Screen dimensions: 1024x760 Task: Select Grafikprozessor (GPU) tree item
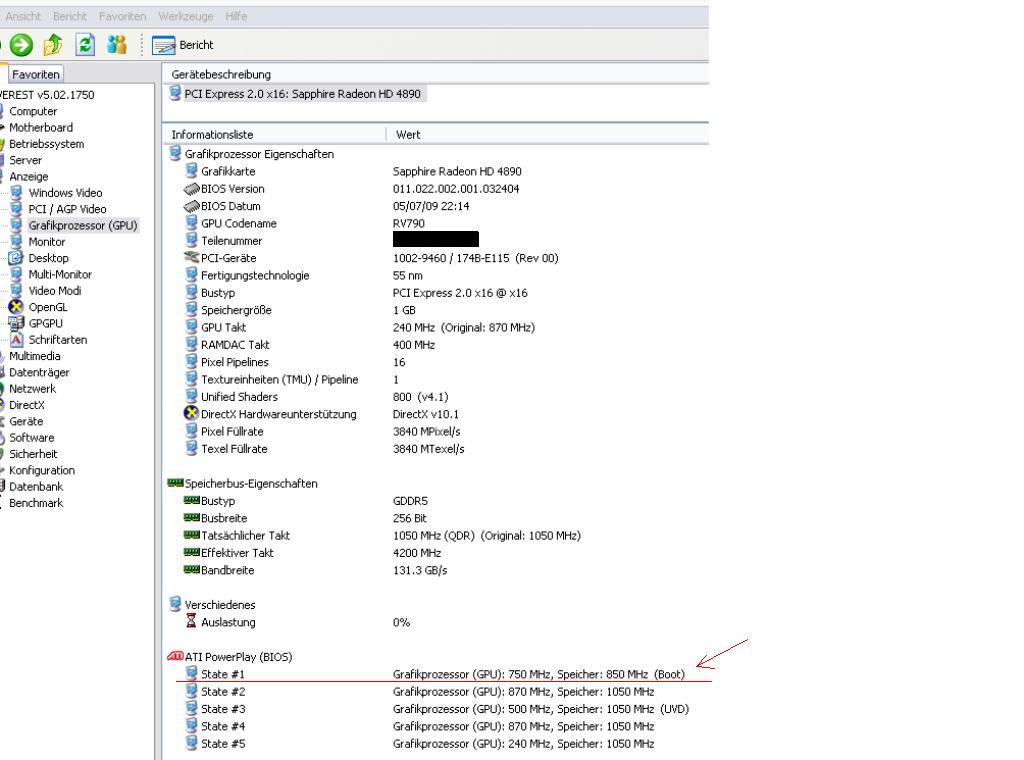[x=82, y=225]
